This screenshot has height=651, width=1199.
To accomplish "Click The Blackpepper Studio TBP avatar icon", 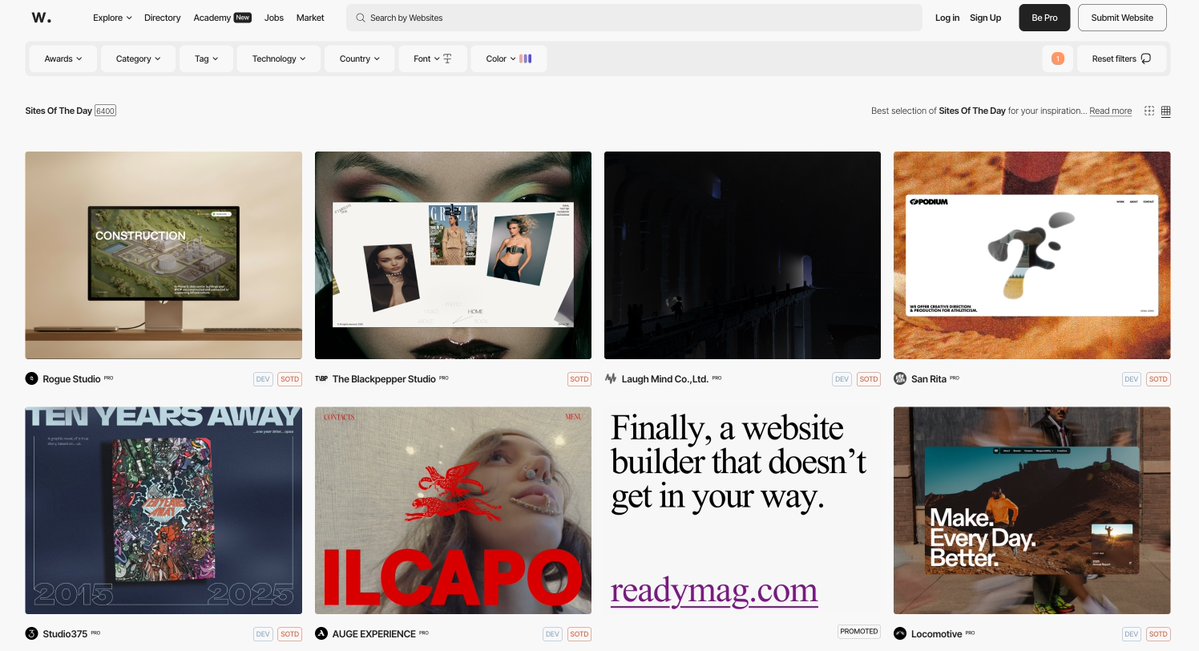I will [321, 379].
